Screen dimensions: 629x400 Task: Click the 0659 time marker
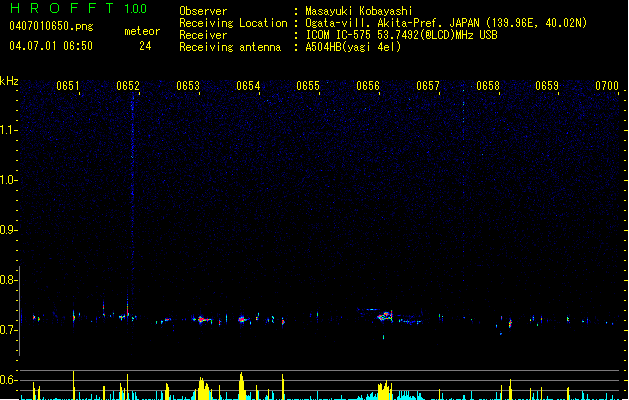click(x=547, y=86)
